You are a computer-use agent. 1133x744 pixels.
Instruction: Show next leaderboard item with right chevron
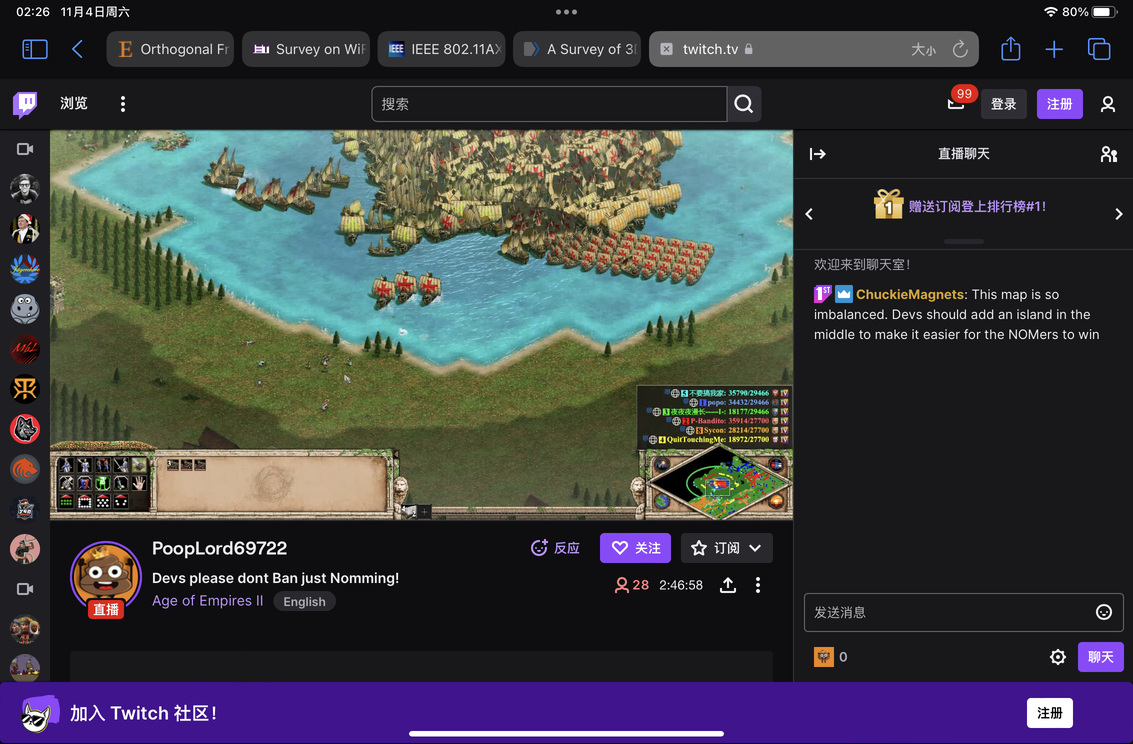point(1119,214)
